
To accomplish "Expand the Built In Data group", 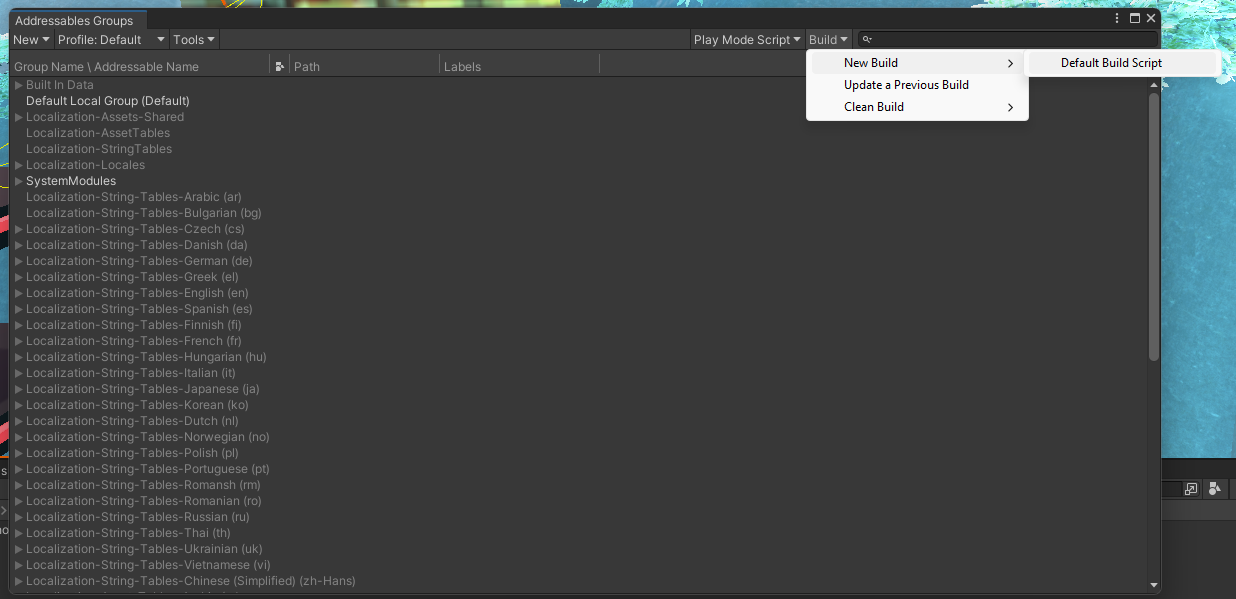I will 17,84.
